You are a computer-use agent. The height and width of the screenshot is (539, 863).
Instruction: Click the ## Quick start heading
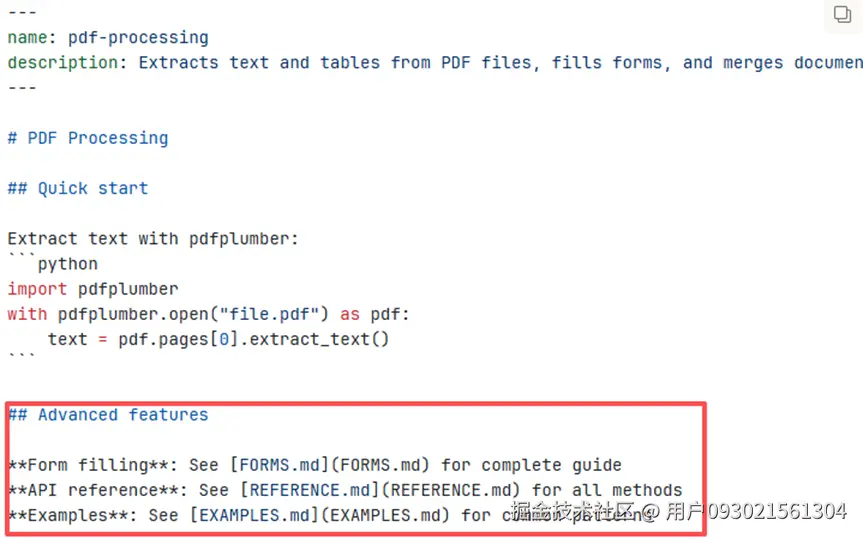point(78,188)
